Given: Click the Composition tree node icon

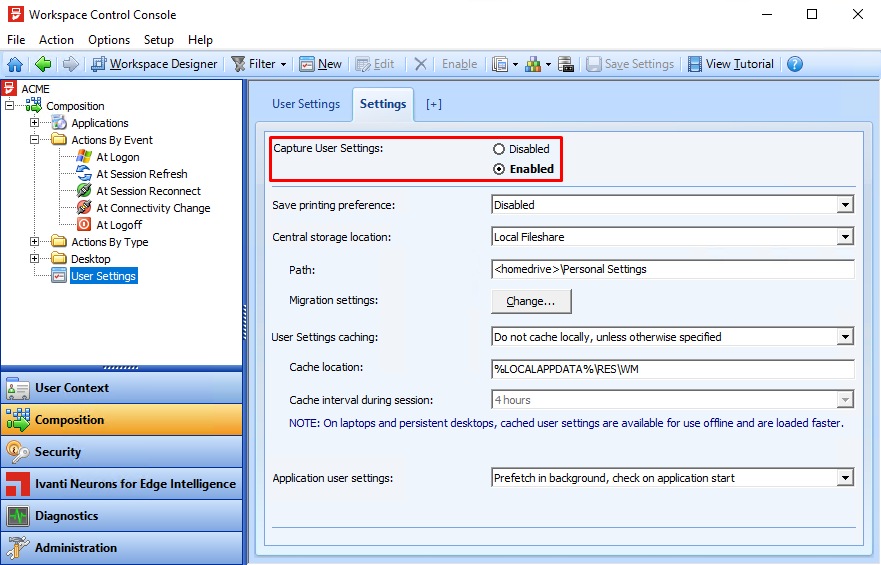Looking at the screenshot, I should (34, 105).
